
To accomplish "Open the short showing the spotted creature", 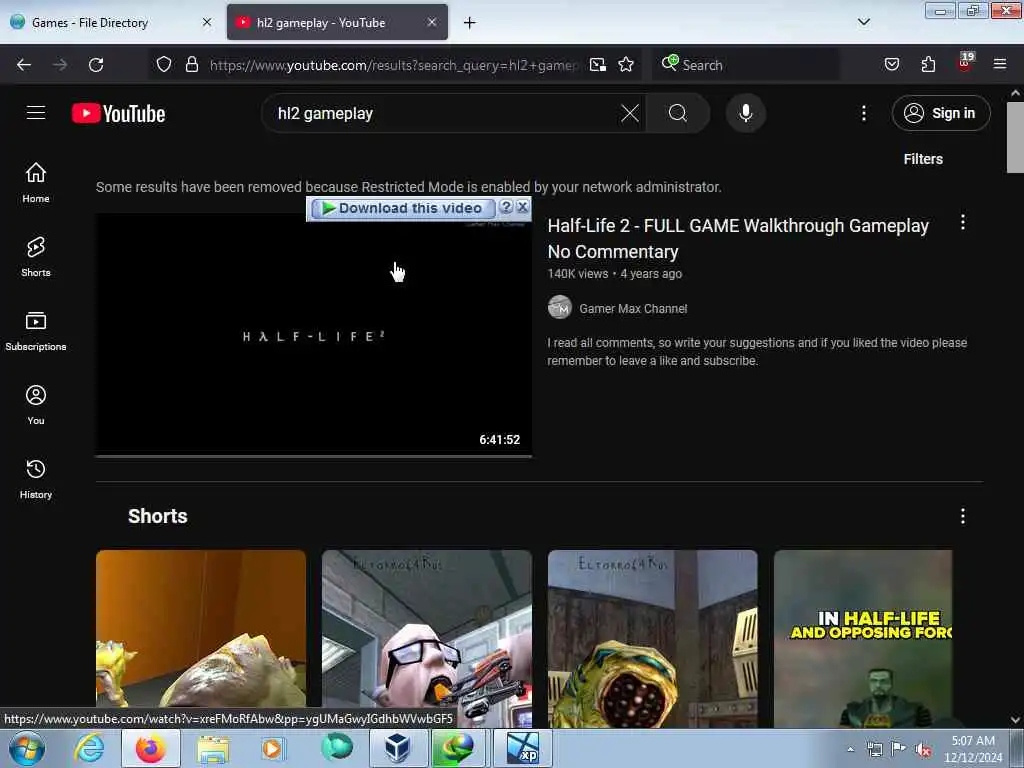I will click(652, 638).
